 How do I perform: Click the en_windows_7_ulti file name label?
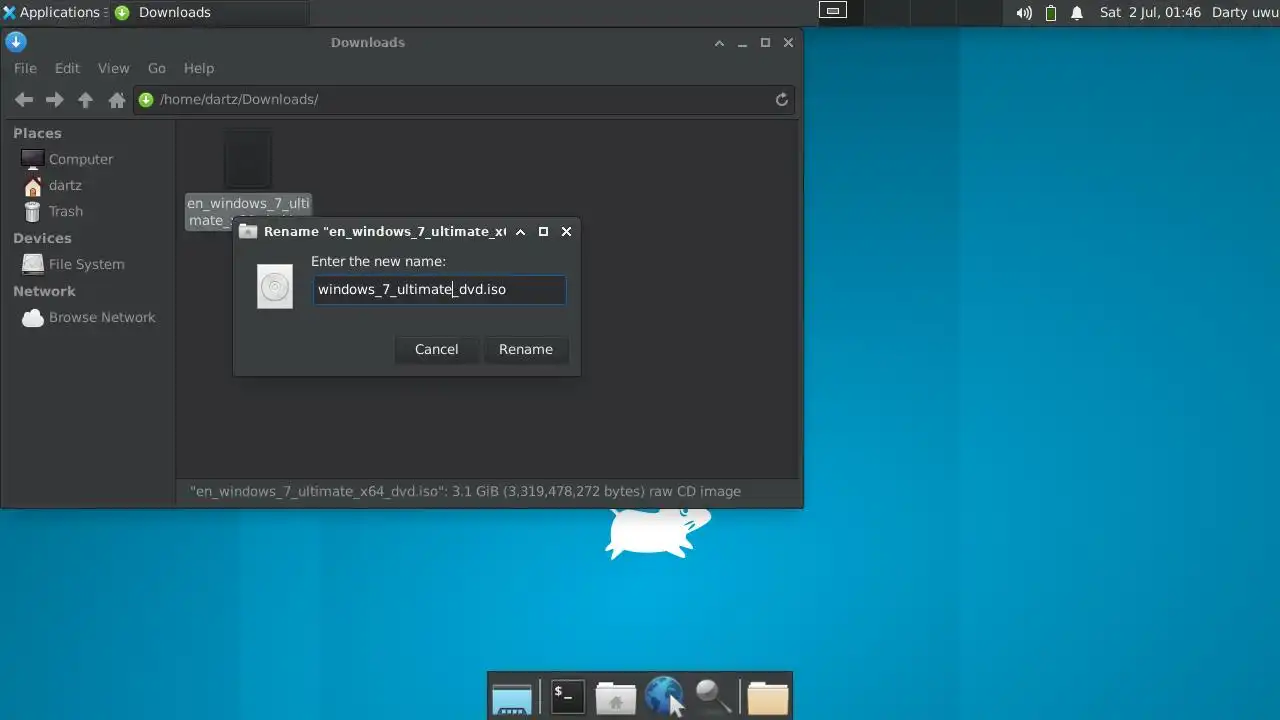(x=248, y=211)
